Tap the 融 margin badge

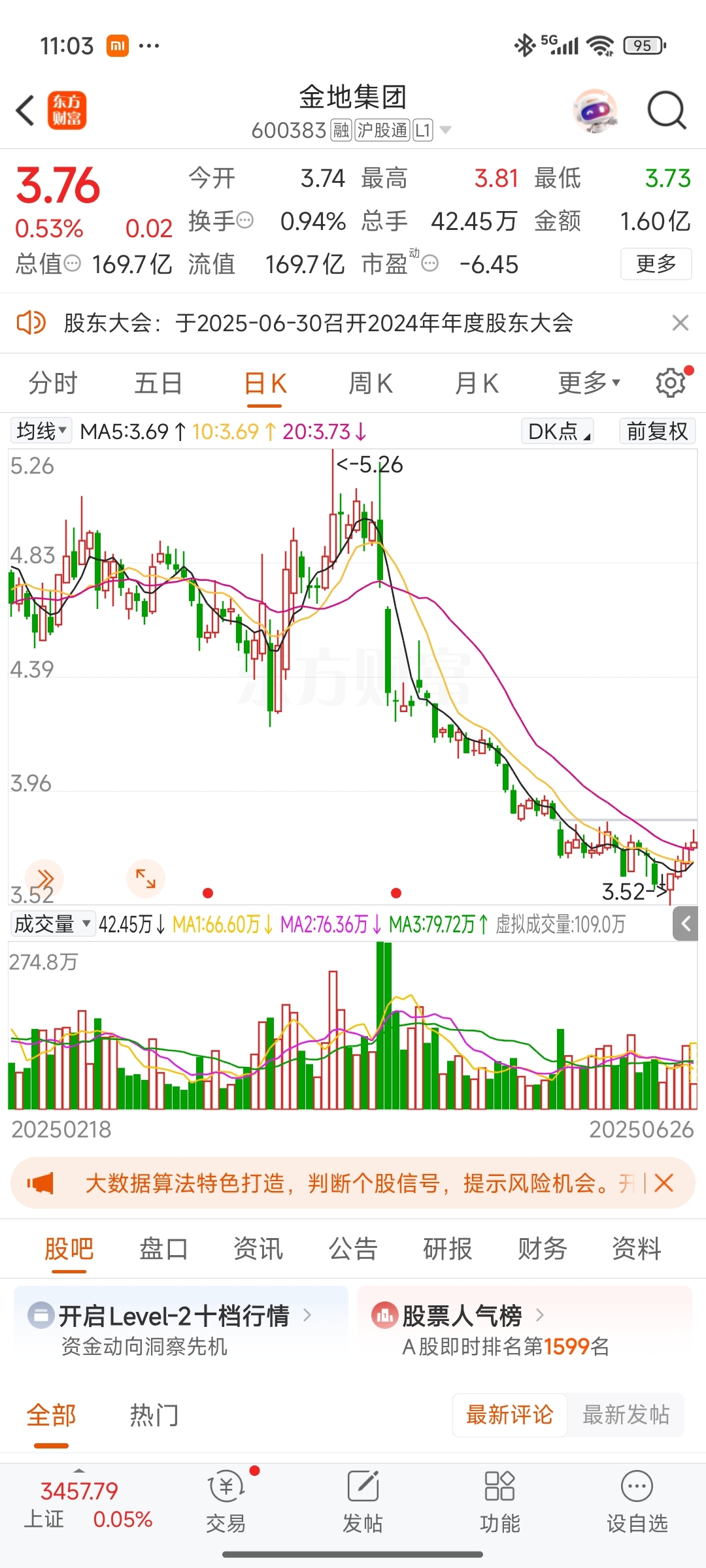[341, 130]
